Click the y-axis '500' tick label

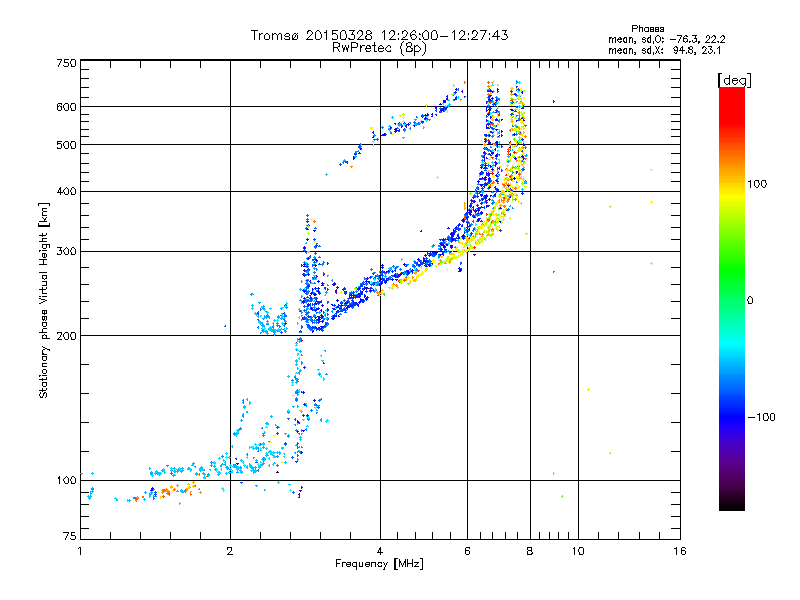pos(66,145)
